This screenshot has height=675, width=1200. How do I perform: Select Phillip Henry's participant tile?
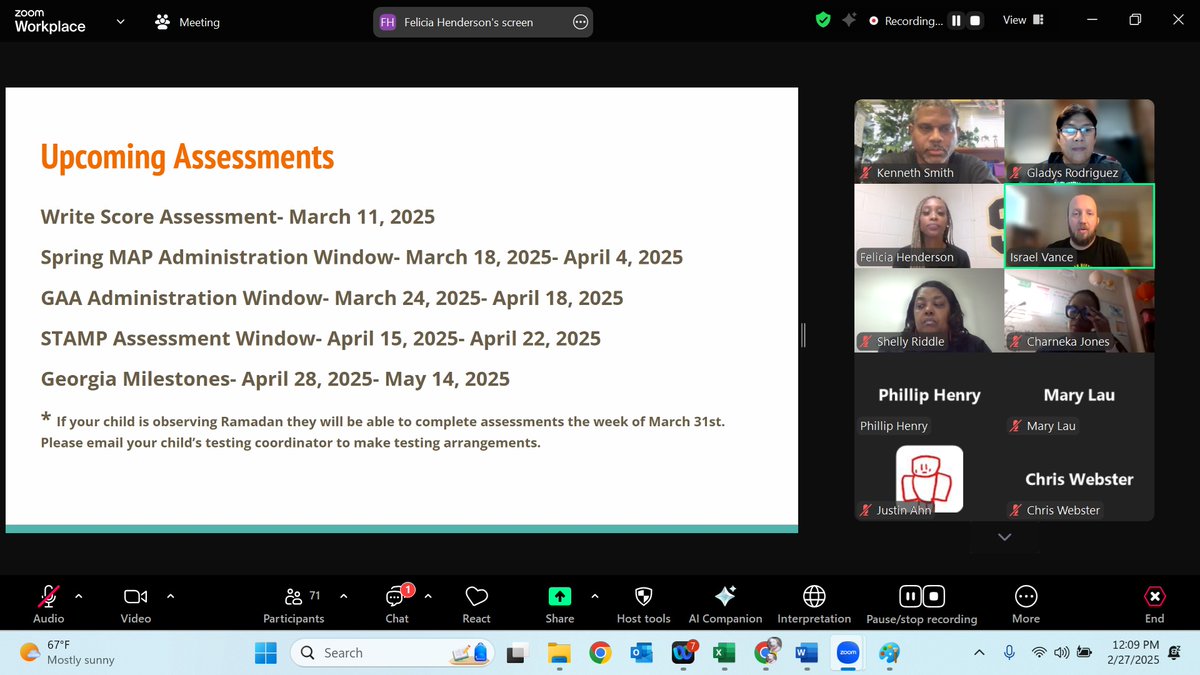929,394
